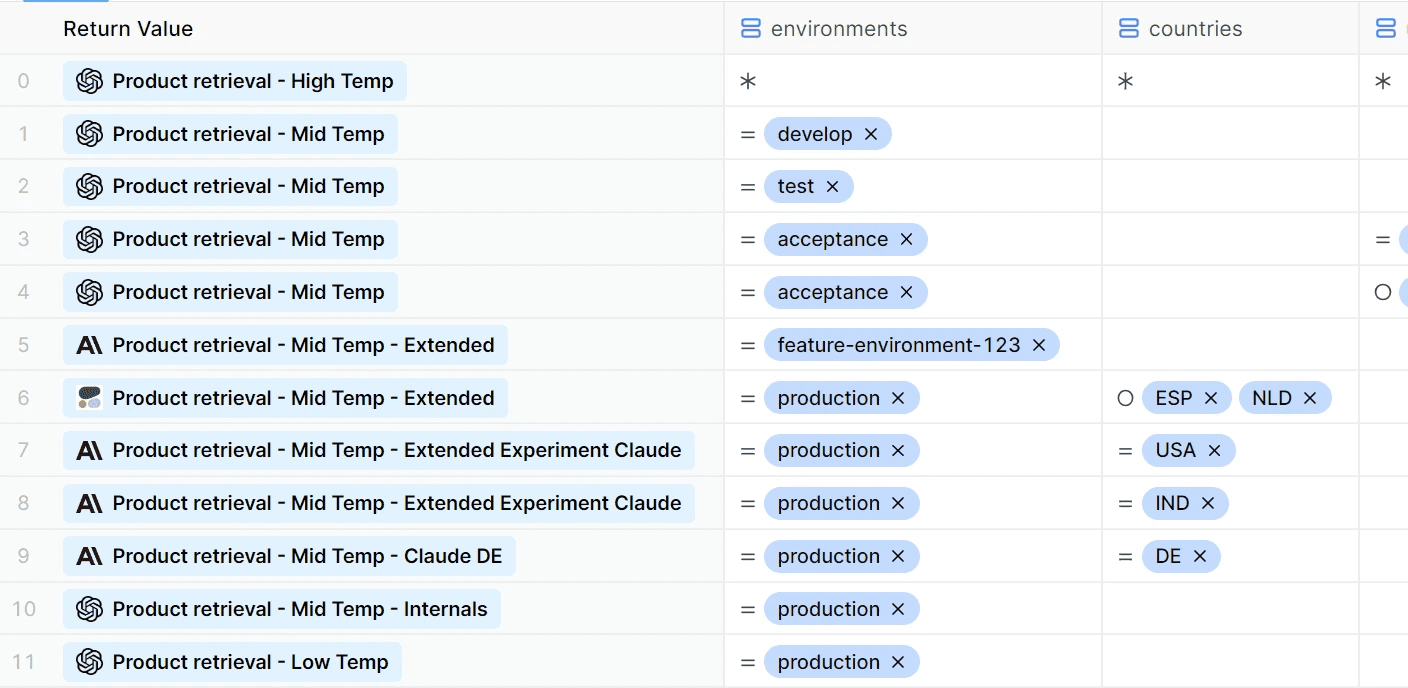Open Product retrieval - Mid Temp - Internals
This screenshot has width=1408, height=688.
pos(282,610)
